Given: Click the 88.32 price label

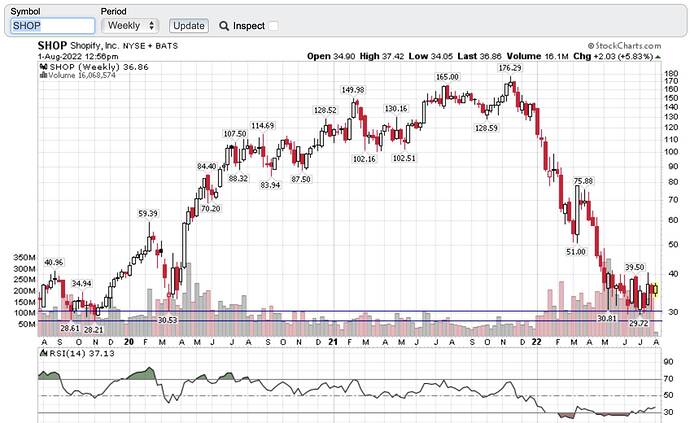Looking at the screenshot, I should [238, 179].
